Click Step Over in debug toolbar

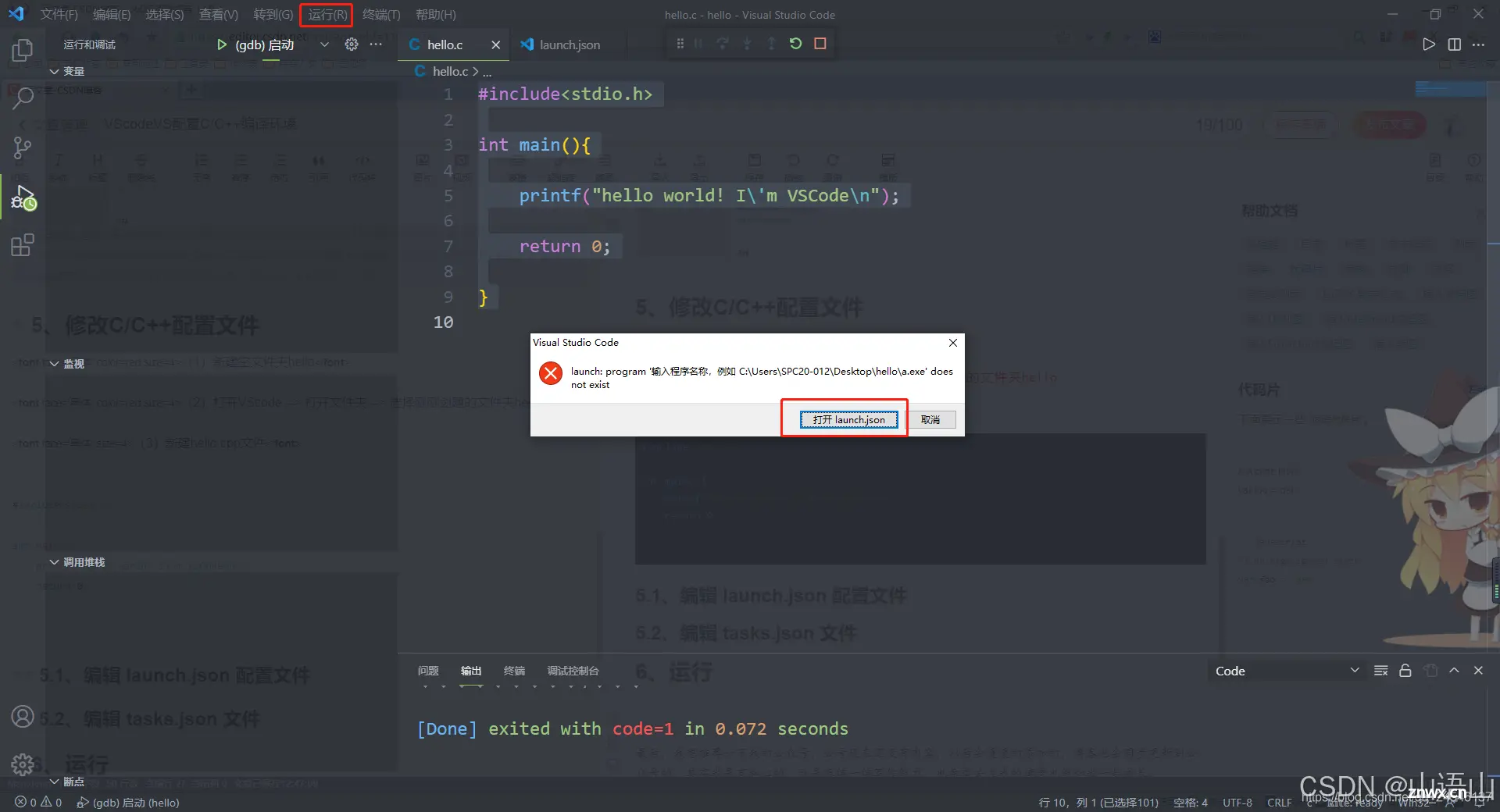pyautogui.click(x=723, y=44)
